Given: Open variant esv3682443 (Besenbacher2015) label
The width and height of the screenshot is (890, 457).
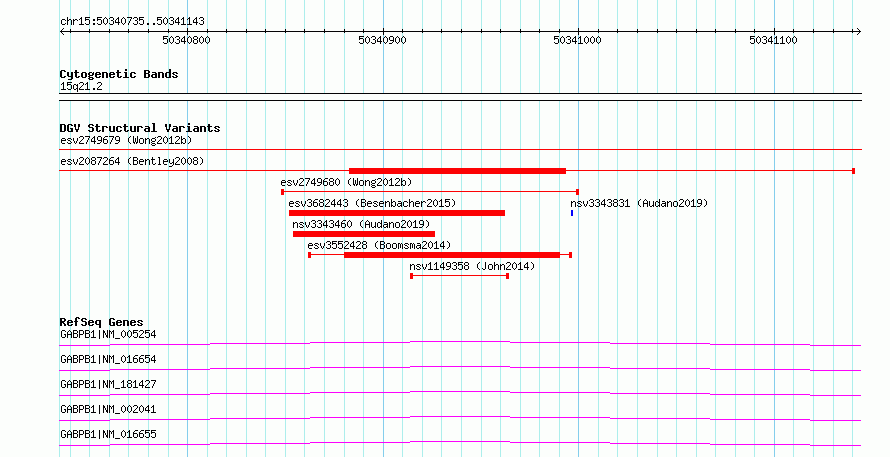Looking at the screenshot, I should 372,203.
